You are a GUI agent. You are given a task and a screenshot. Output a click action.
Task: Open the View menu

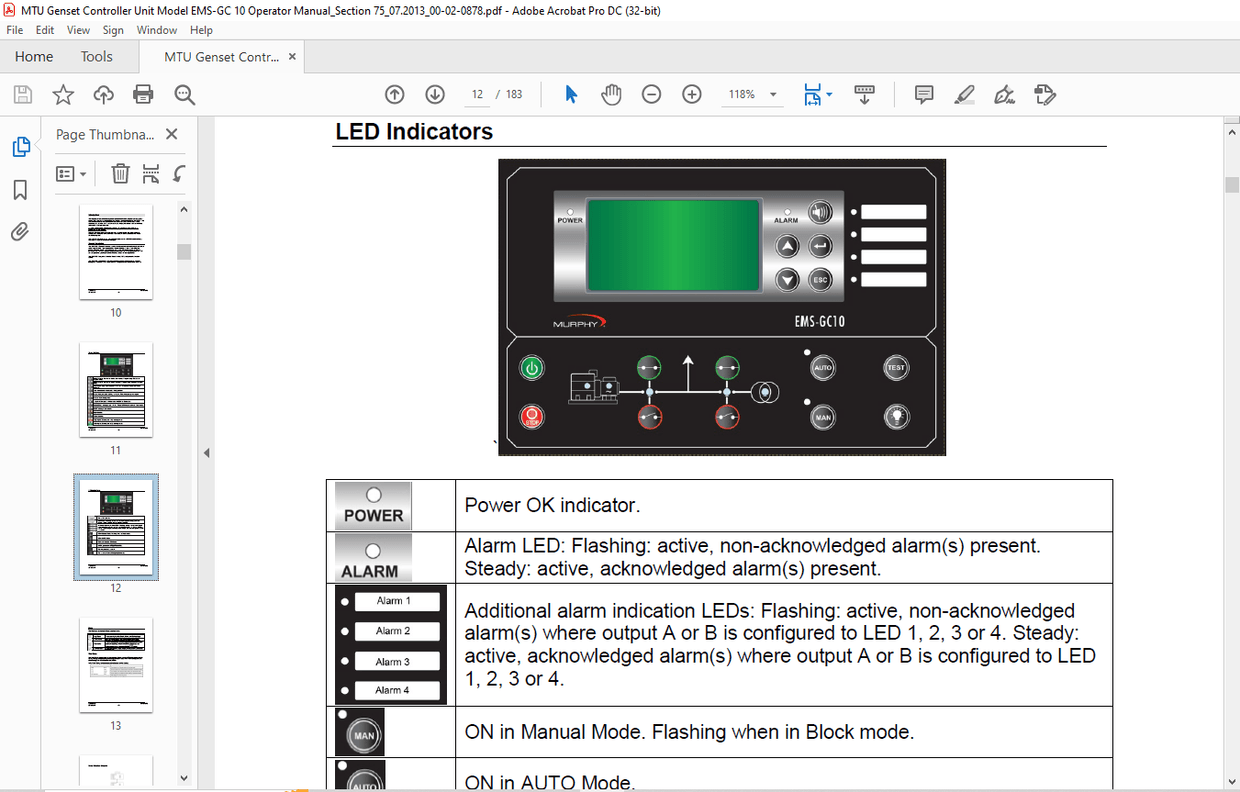tap(78, 30)
